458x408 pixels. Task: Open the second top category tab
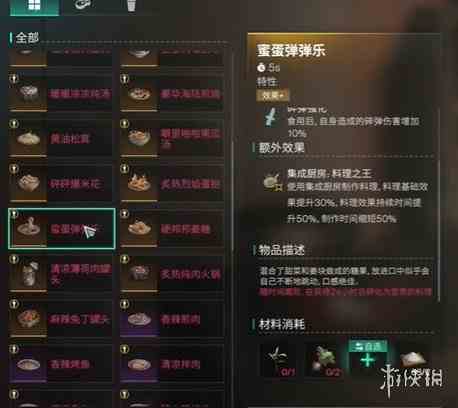pos(83,6)
